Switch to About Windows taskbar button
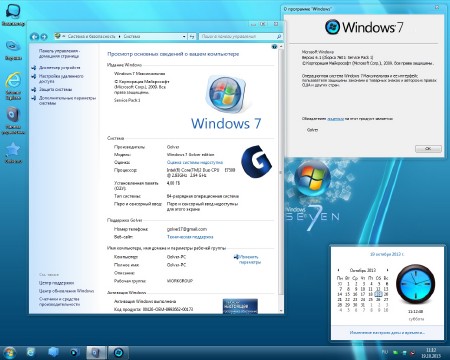This screenshot has height=360, width=450. (118, 353)
